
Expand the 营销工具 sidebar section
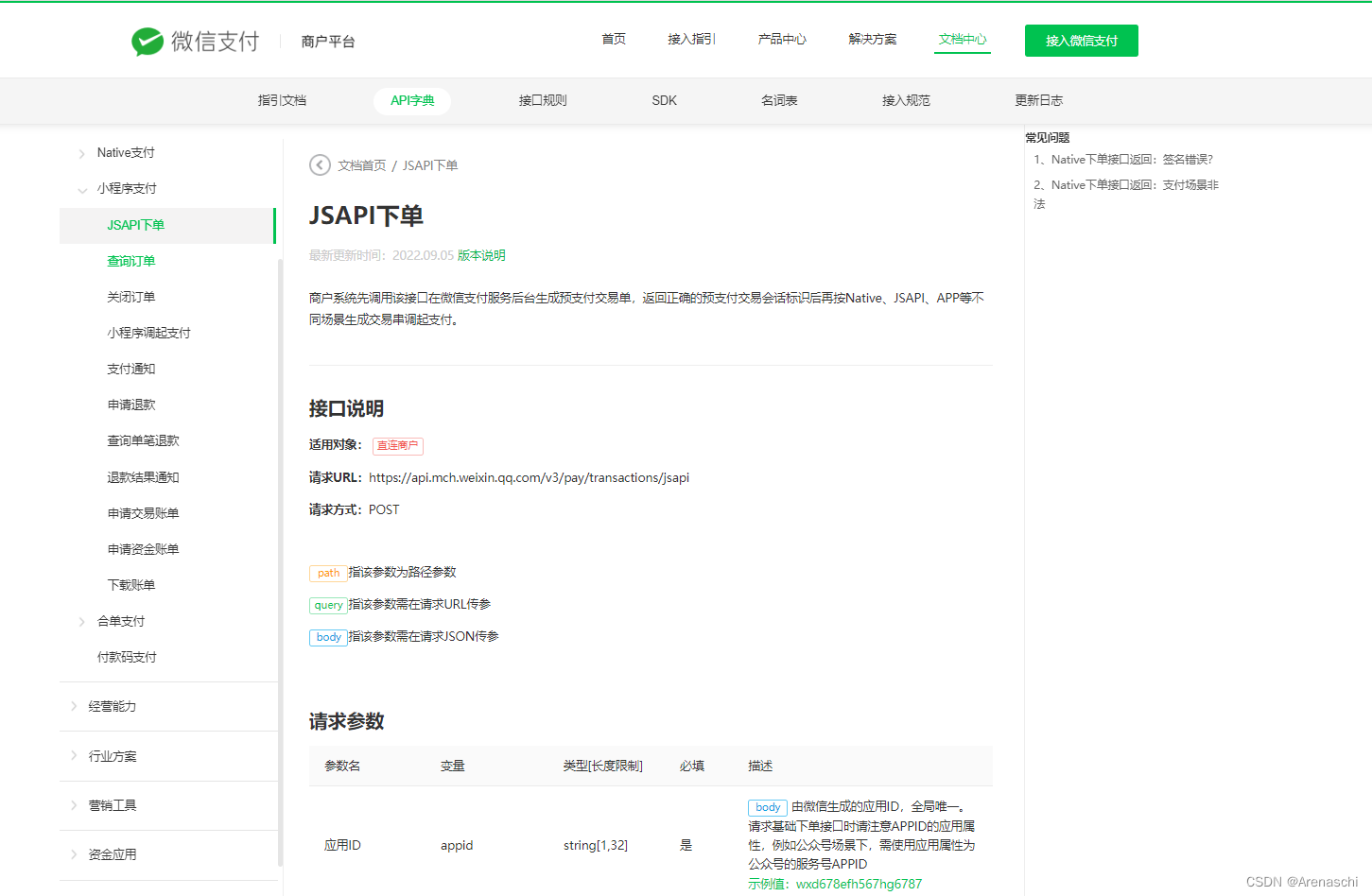click(x=111, y=805)
